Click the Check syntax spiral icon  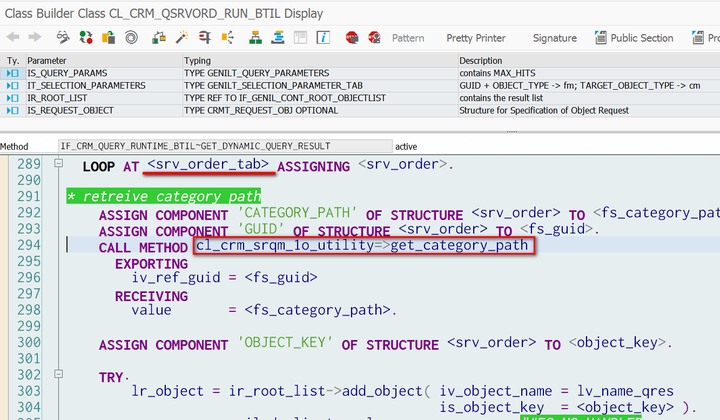coord(131,38)
